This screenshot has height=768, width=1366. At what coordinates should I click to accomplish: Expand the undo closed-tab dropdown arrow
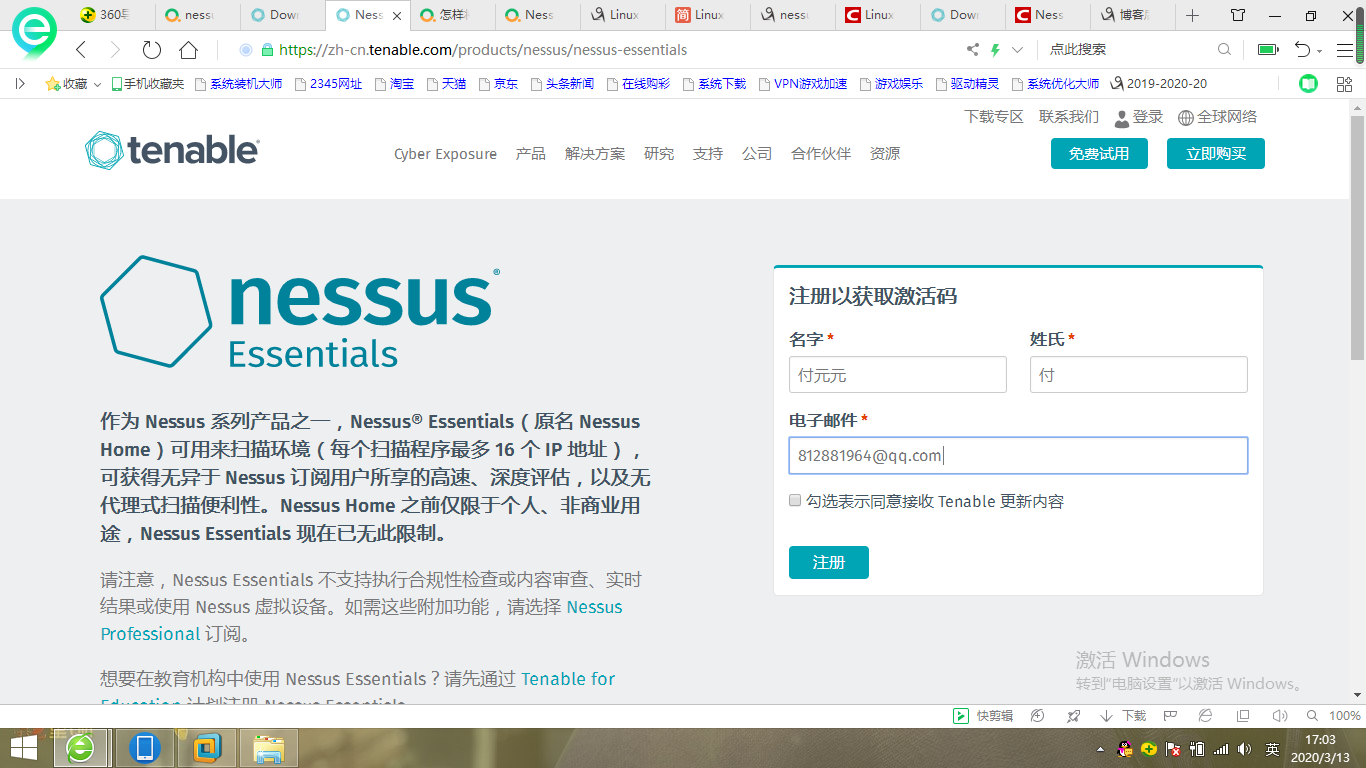coord(1319,51)
